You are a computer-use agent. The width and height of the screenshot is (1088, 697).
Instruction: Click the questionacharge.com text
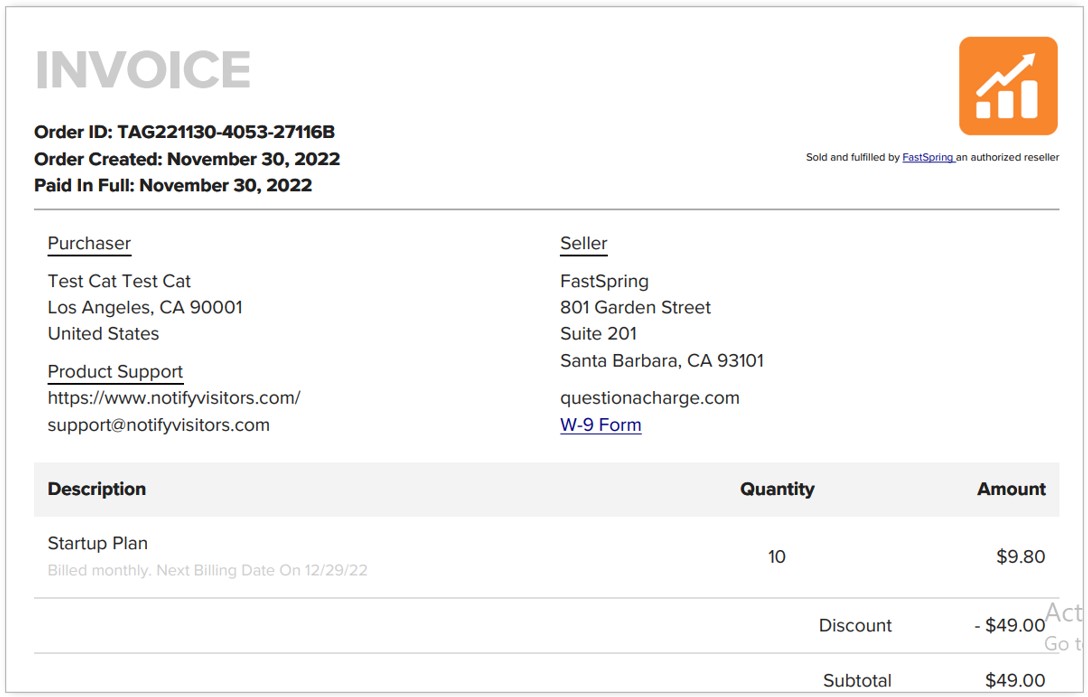tap(650, 398)
